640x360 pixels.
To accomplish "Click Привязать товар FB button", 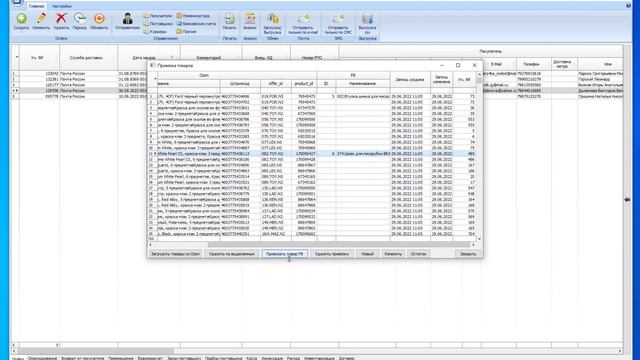I will tap(284, 254).
